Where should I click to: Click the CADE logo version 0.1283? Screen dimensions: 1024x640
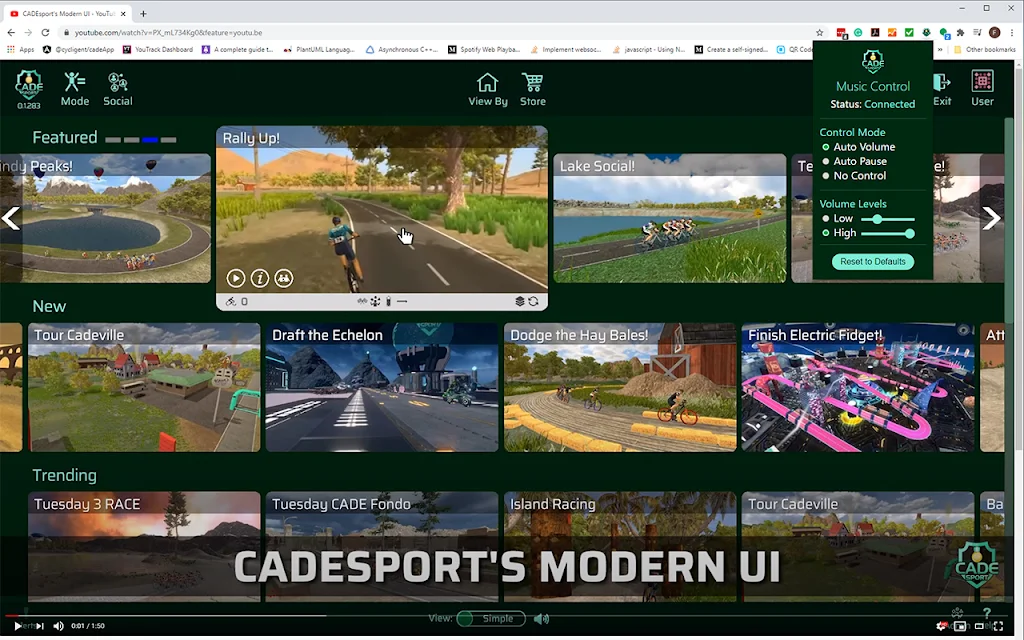[x=29, y=89]
